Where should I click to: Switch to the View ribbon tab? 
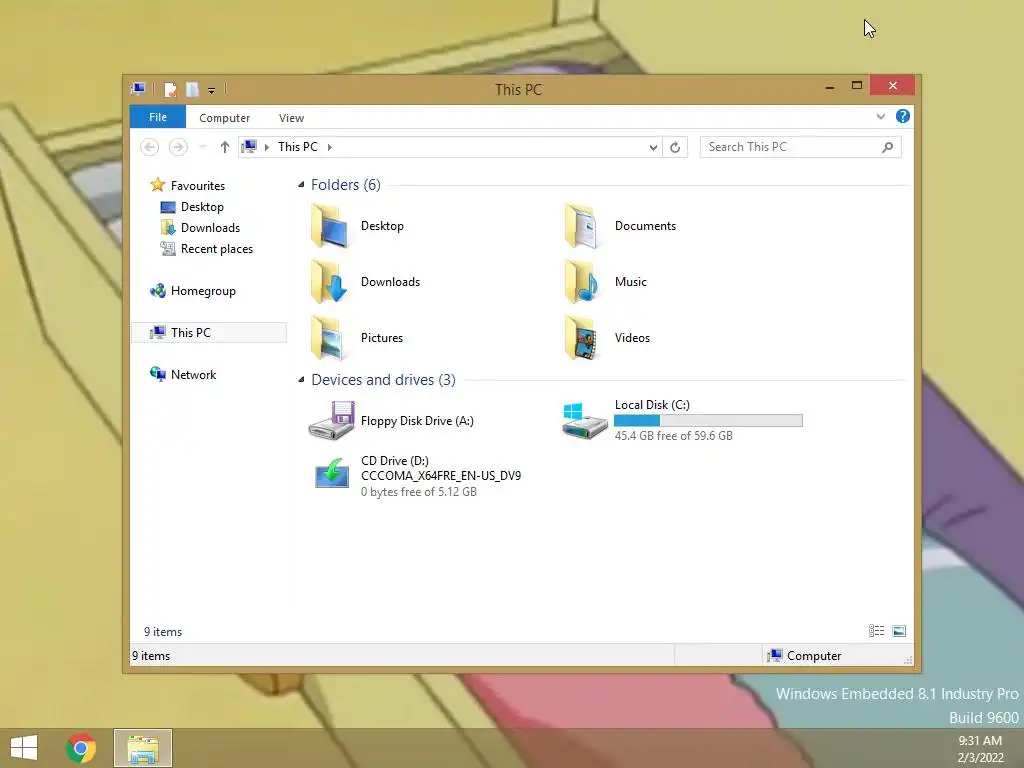click(x=291, y=118)
